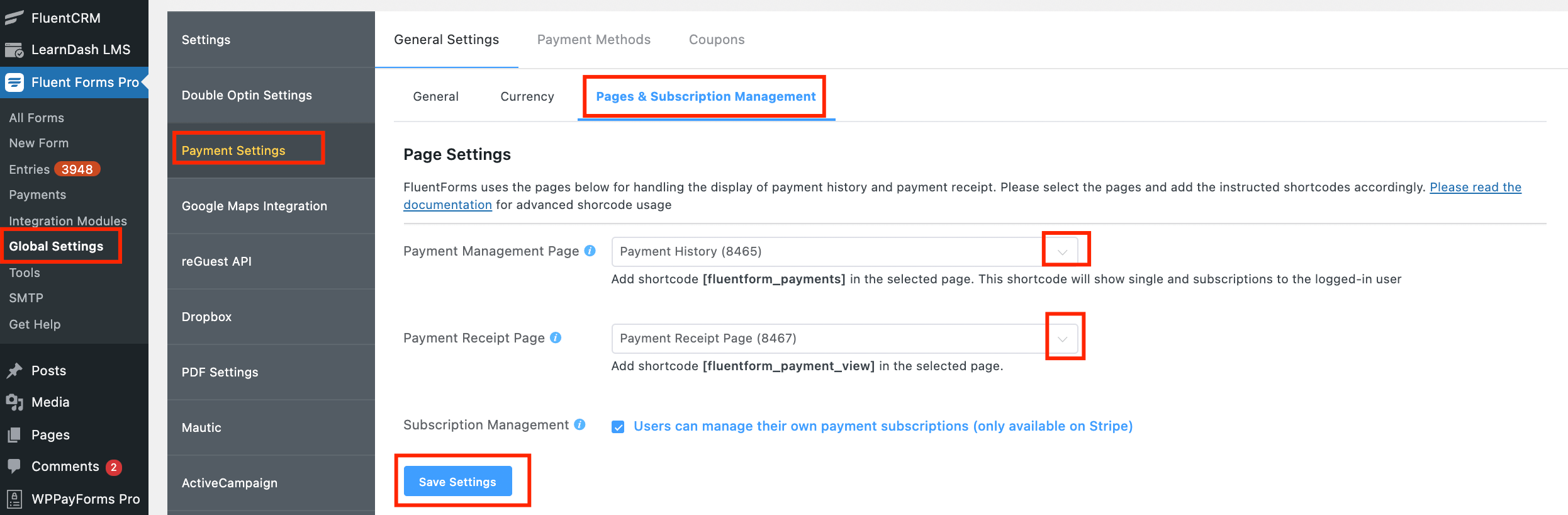Image resolution: width=1568 pixels, height=515 pixels.
Task: Click the Fluent Forms Pro icon
Action: click(14, 82)
